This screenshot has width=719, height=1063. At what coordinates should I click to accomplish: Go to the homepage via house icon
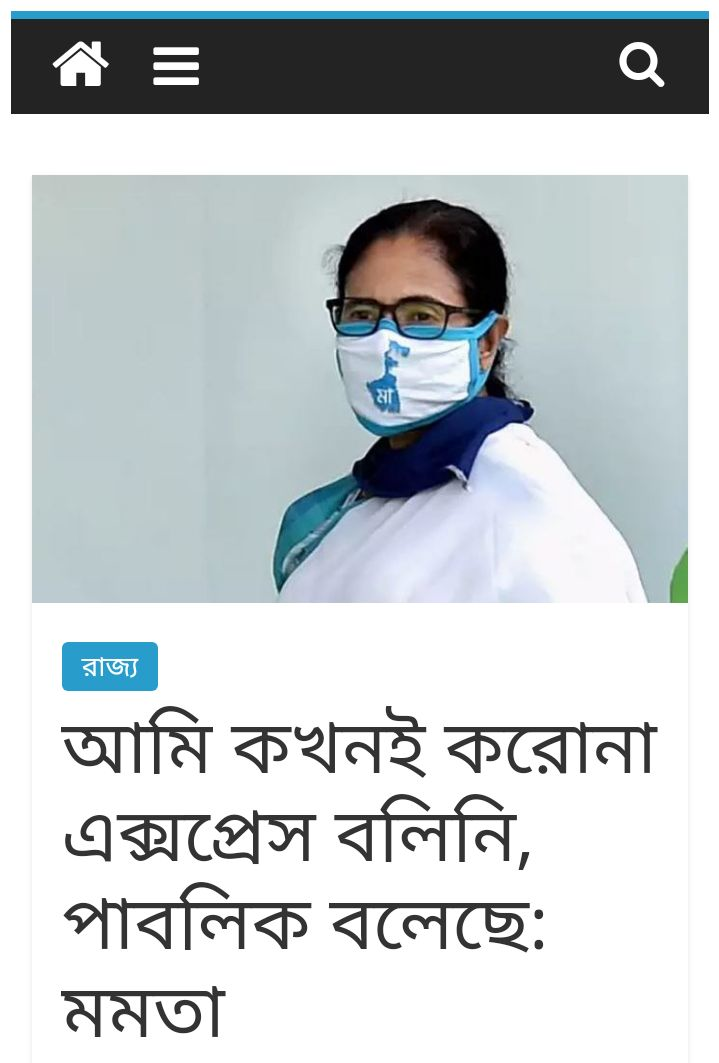81,64
